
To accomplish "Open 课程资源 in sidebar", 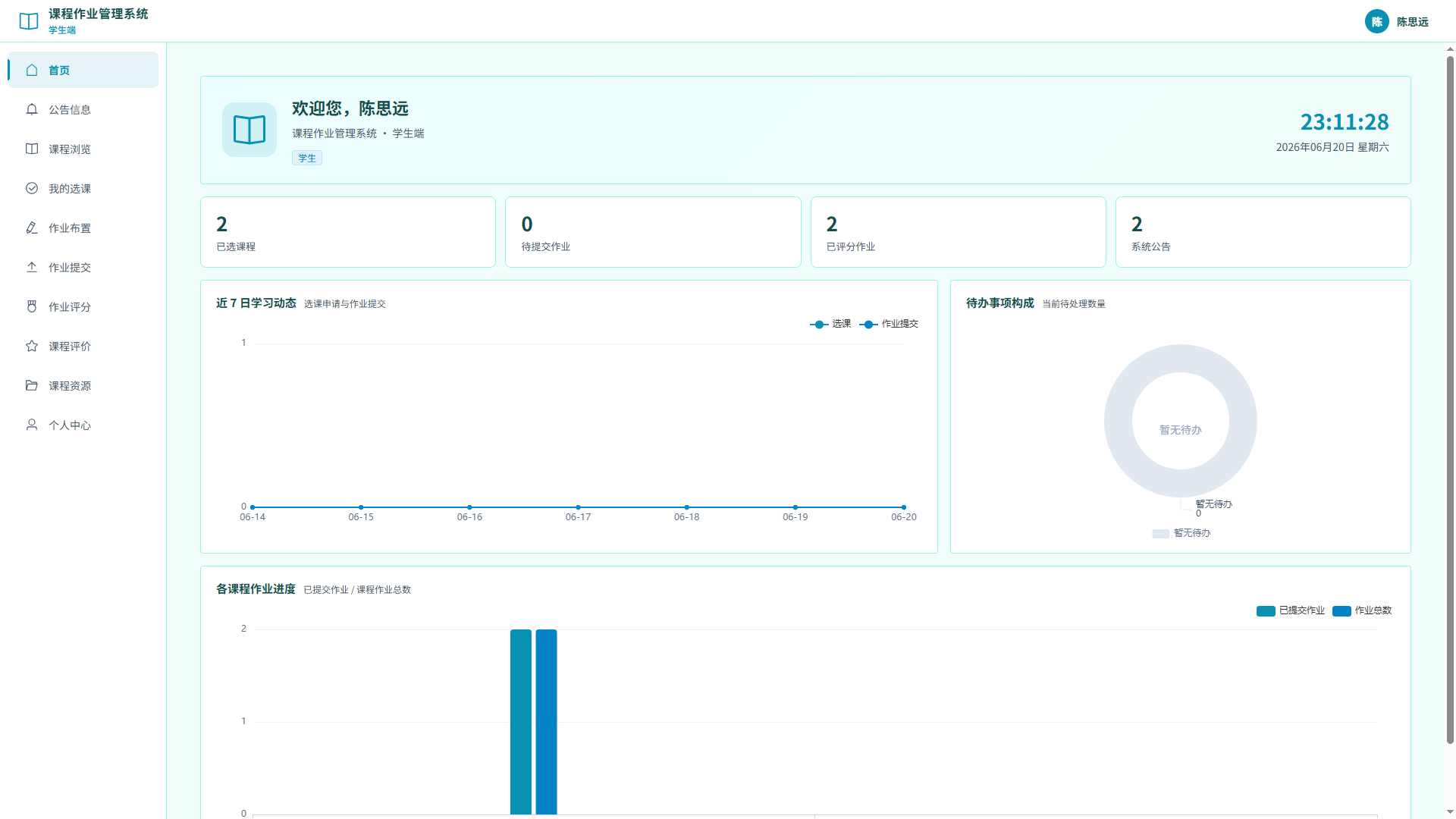I will pyautogui.click(x=83, y=385).
